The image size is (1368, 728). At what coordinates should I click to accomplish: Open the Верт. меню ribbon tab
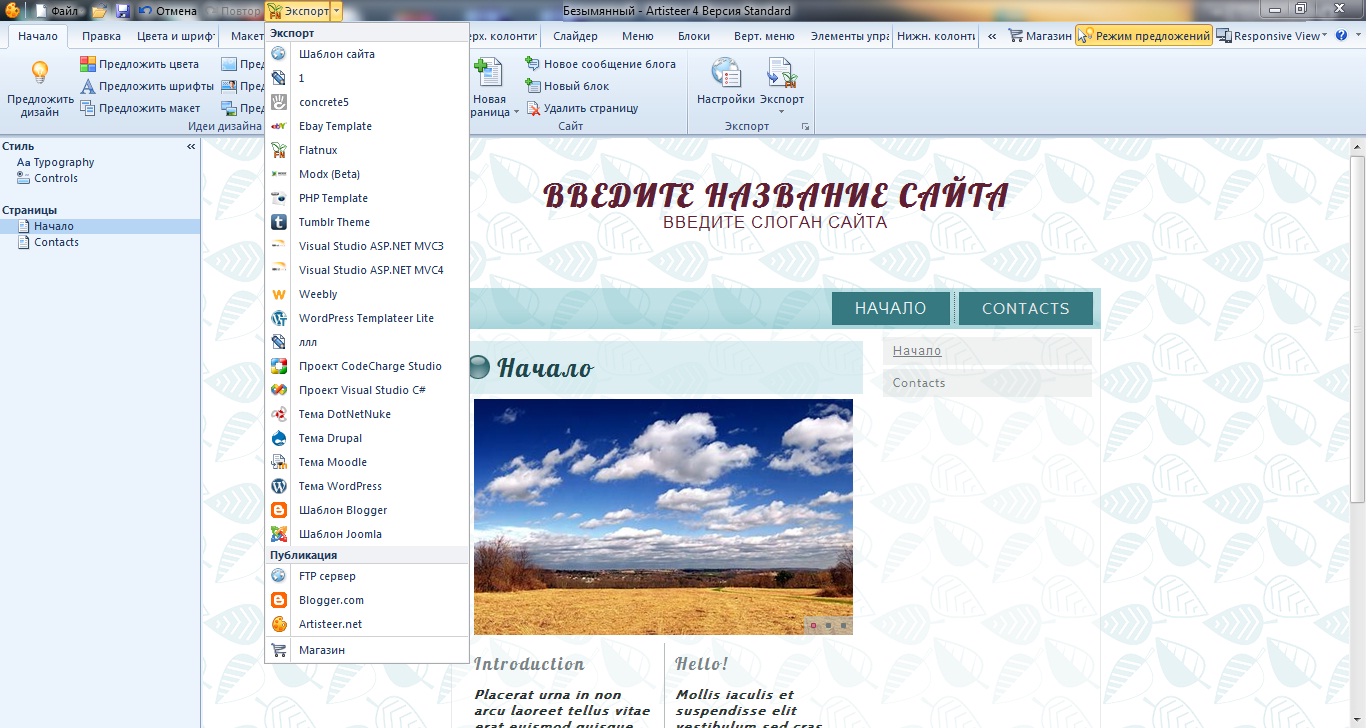pyautogui.click(x=764, y=36)
